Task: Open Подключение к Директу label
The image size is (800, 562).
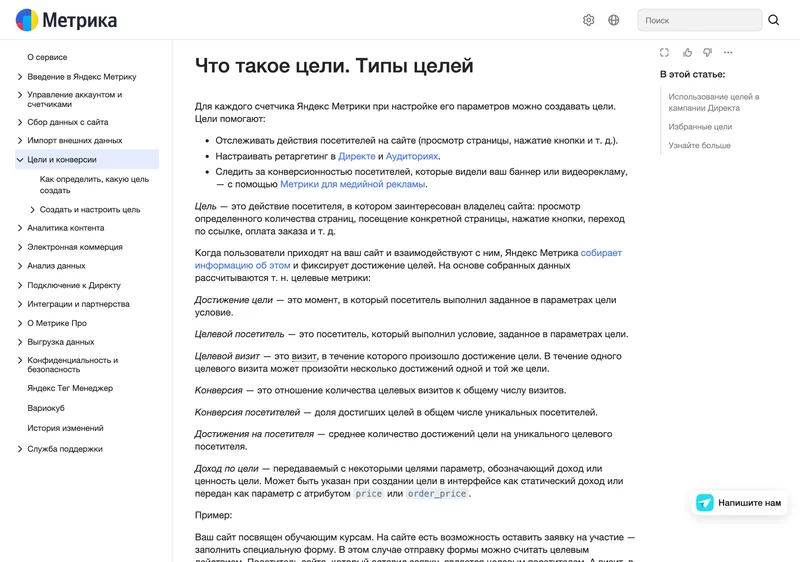Action: 74,285
